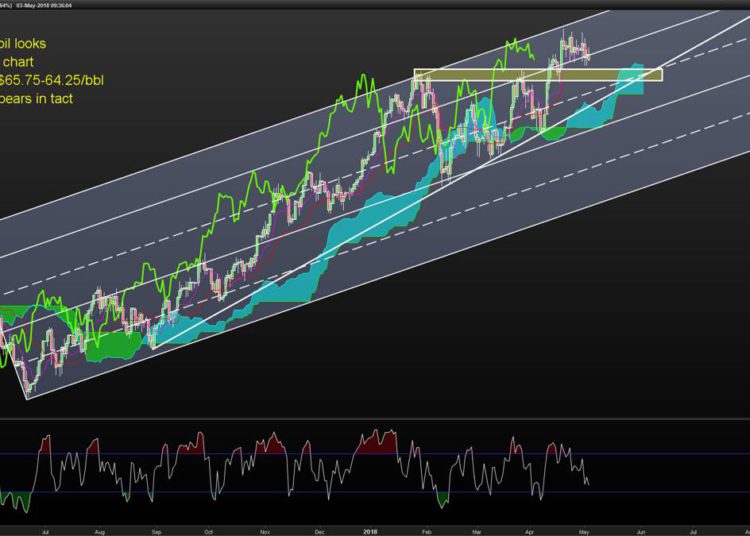Click the green oversold dip near Feb
Screen dimensions: 750x536
click(444, 498)
